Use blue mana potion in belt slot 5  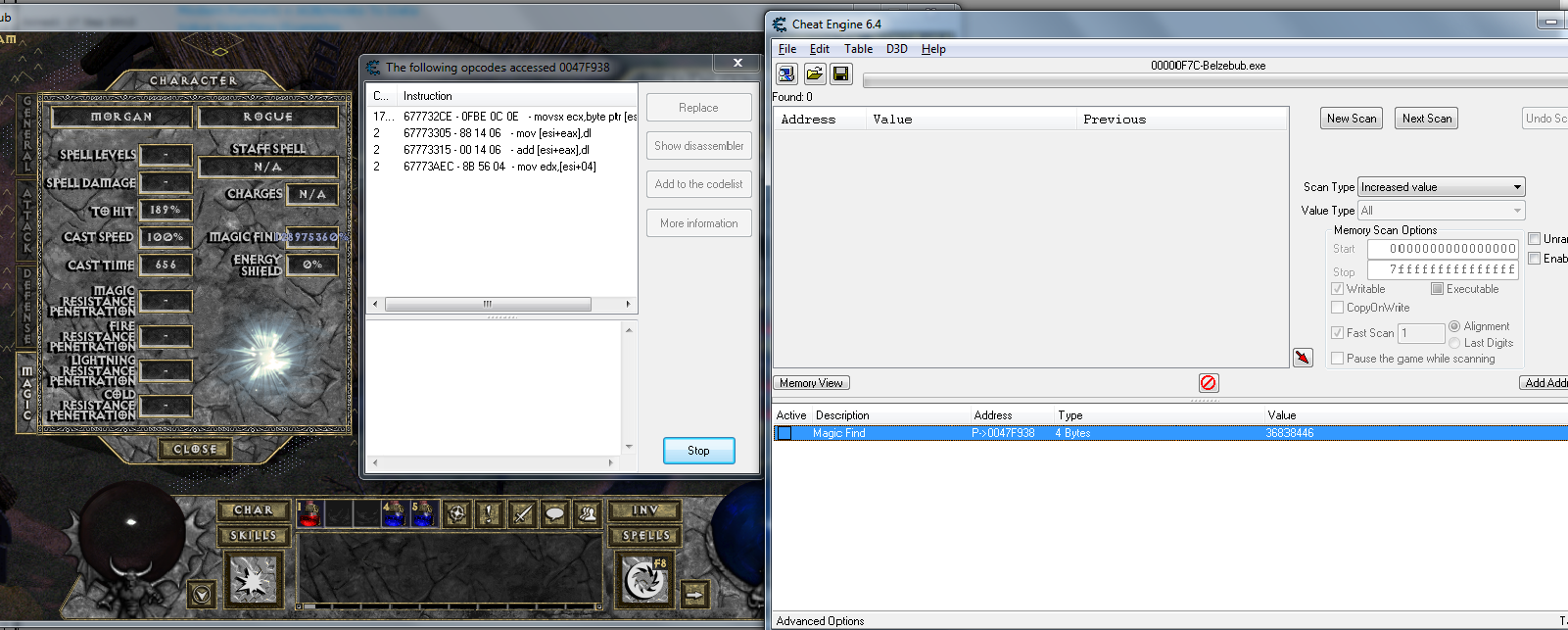tap(422, 513)
